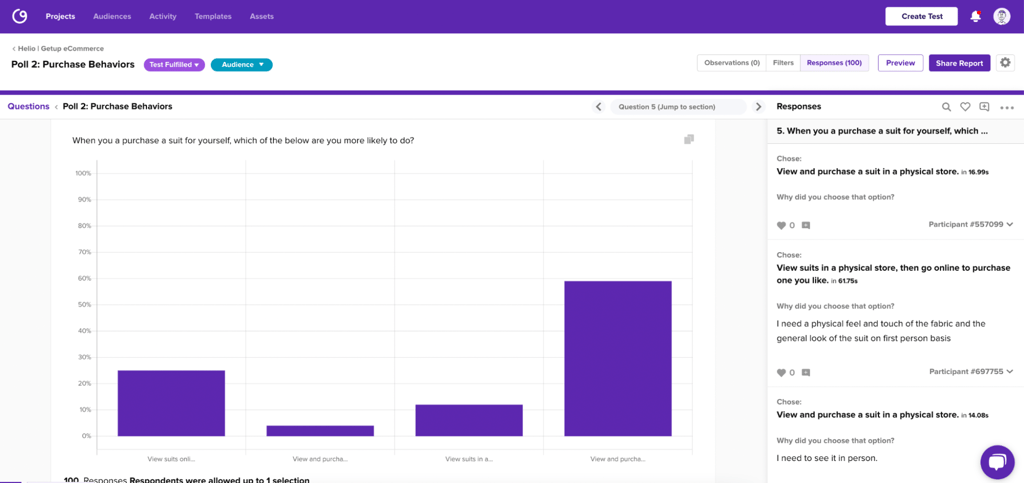Filter favorite responses with heart icon

(965, 107)
